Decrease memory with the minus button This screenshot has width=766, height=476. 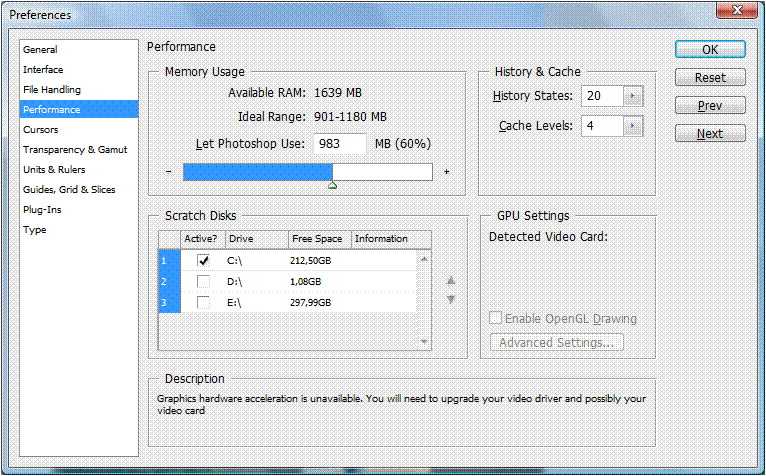[x=169, y=172]
